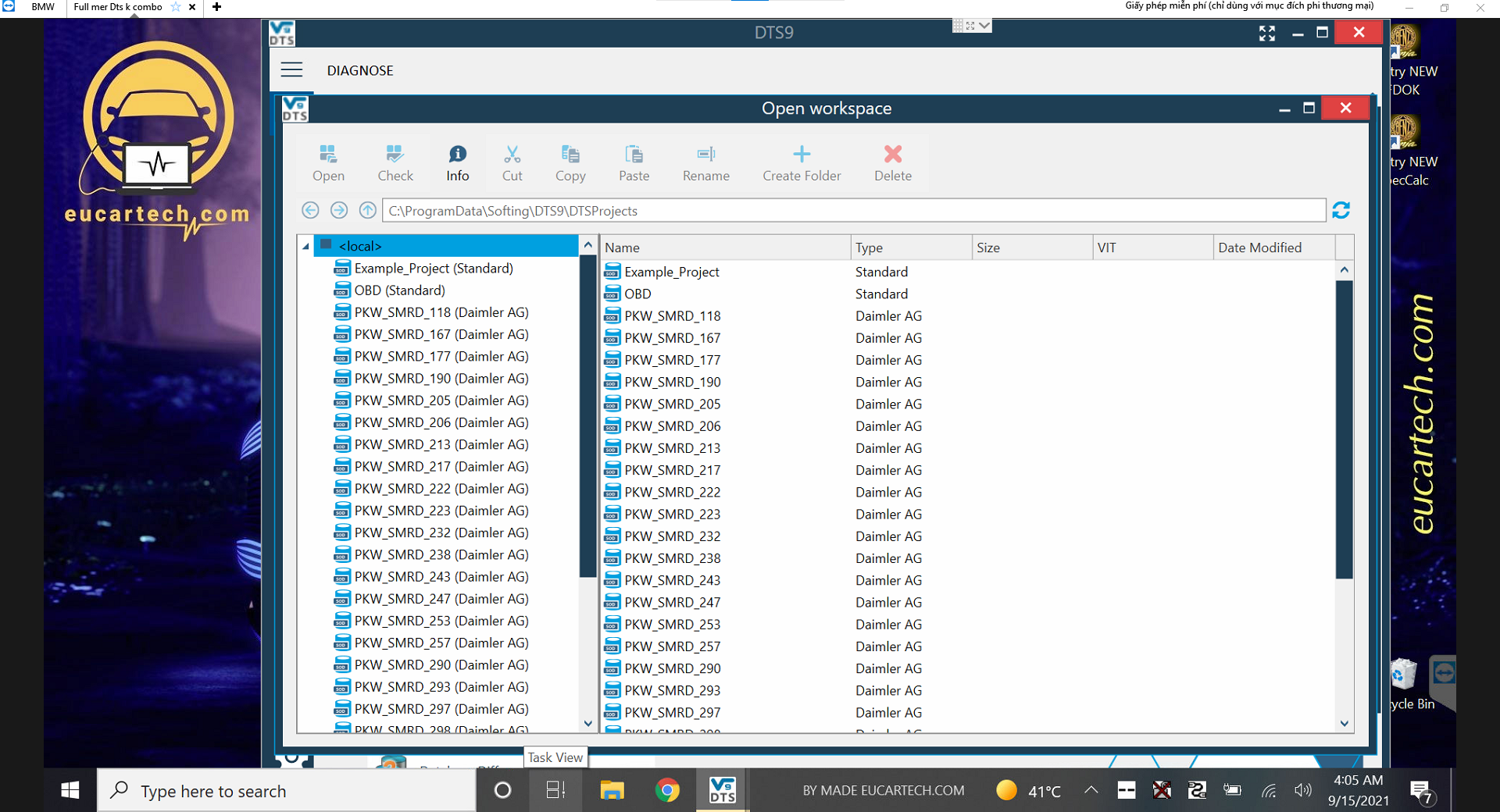Click the file list scroll down arrow

[x=1344, y=724]
